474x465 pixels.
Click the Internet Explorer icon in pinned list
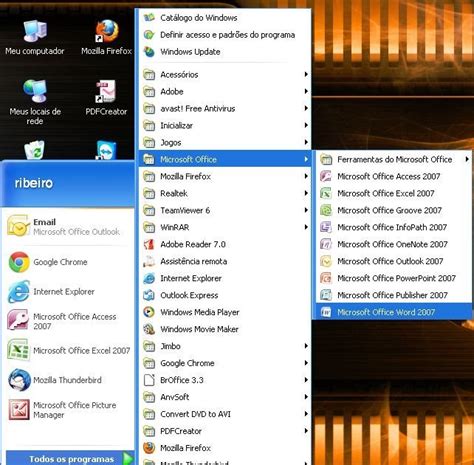(x=19, y=292)
